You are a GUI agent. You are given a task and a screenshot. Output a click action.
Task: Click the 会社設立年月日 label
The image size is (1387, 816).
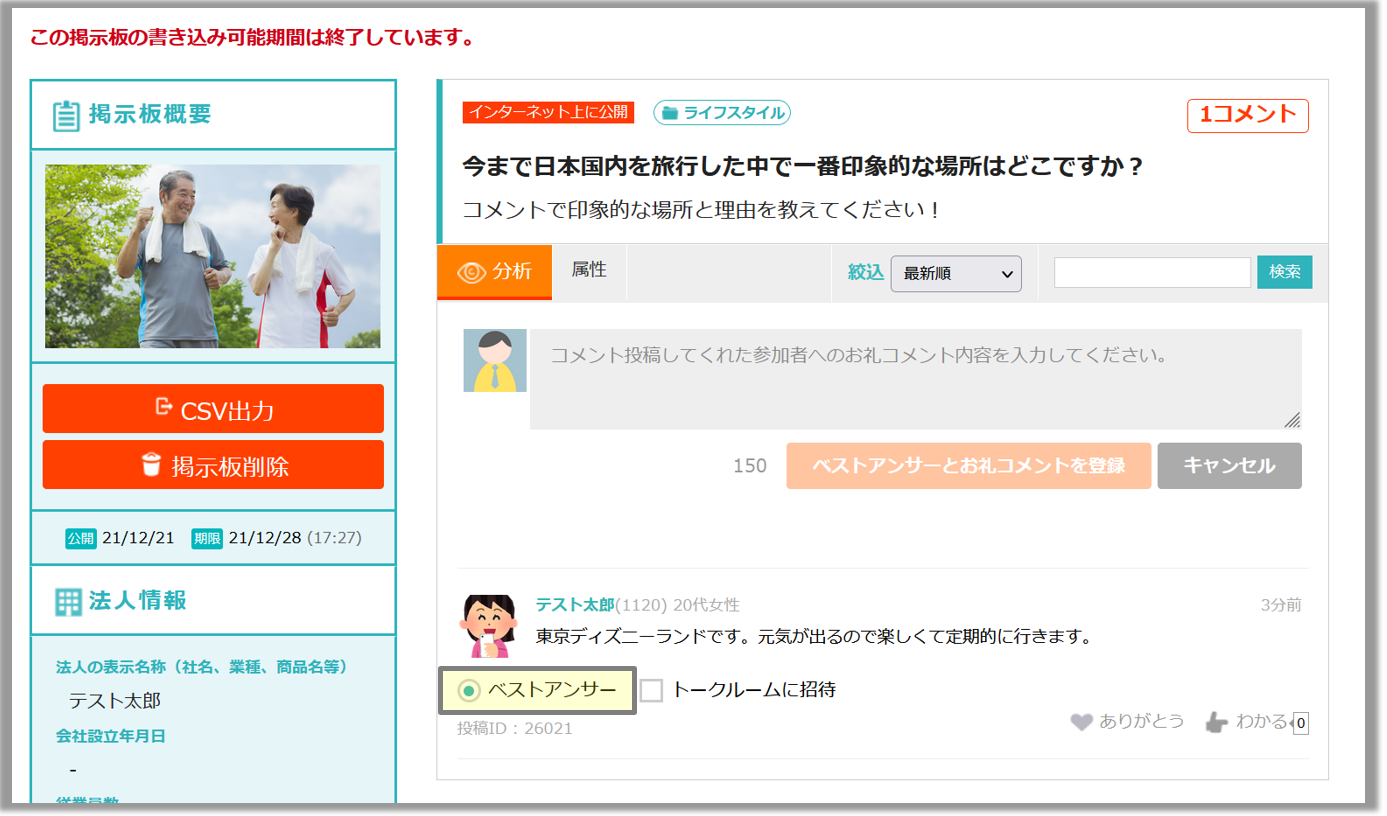[111, 736]
